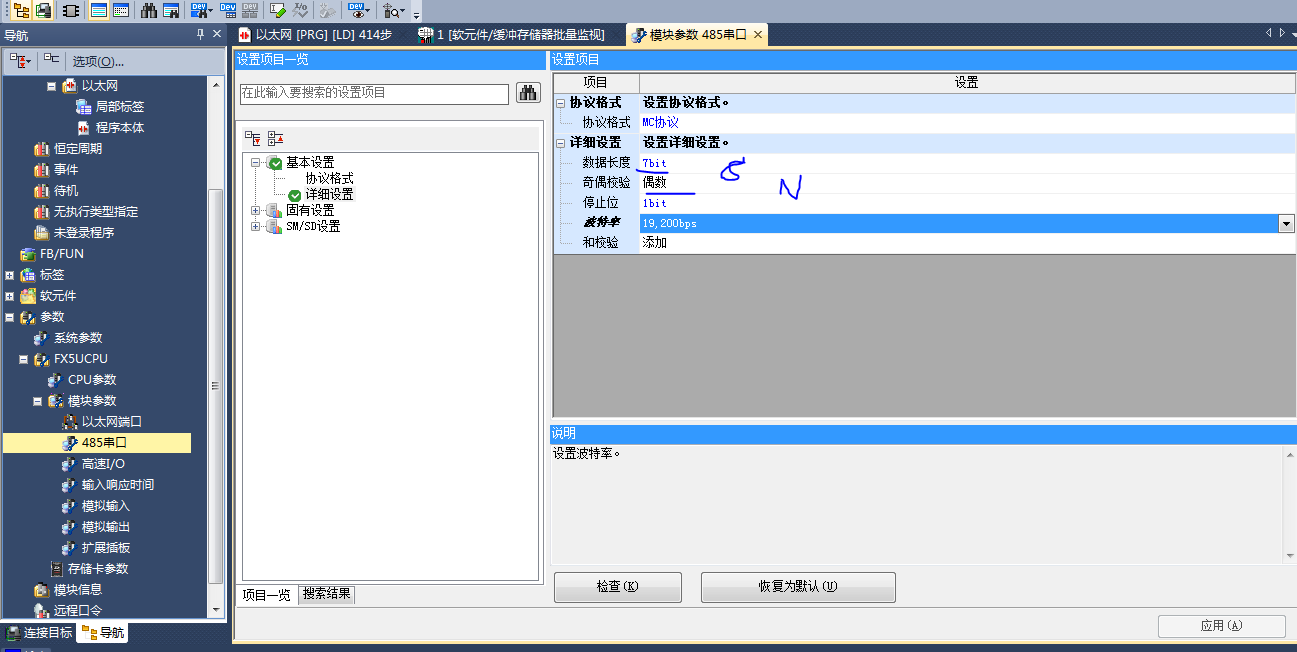1297x652 pixels.
Task: Expand the SM/SD设置 tree node
Action: 256,226
